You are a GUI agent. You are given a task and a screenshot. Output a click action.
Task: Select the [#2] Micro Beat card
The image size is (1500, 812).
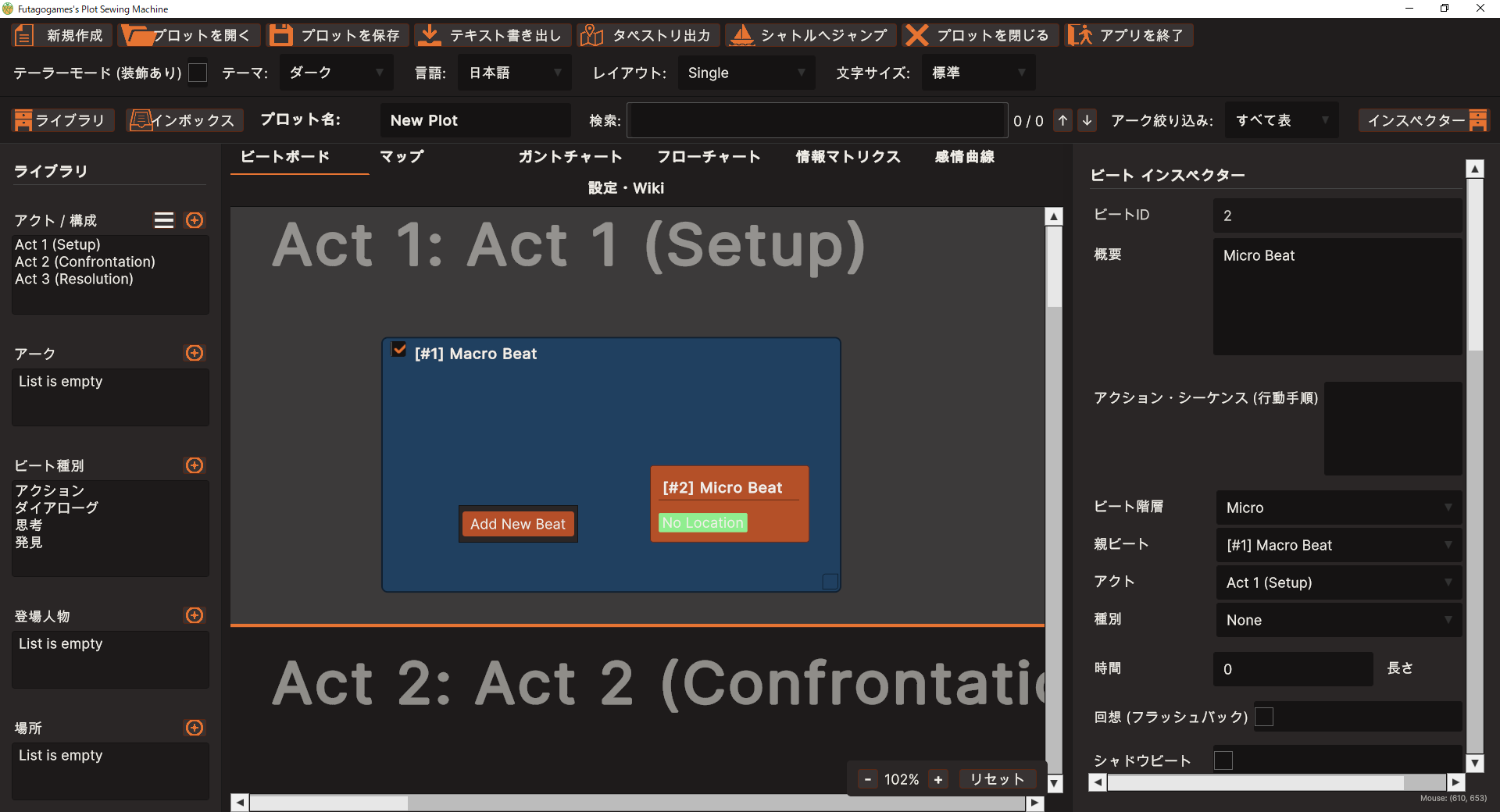coord(730,504)
